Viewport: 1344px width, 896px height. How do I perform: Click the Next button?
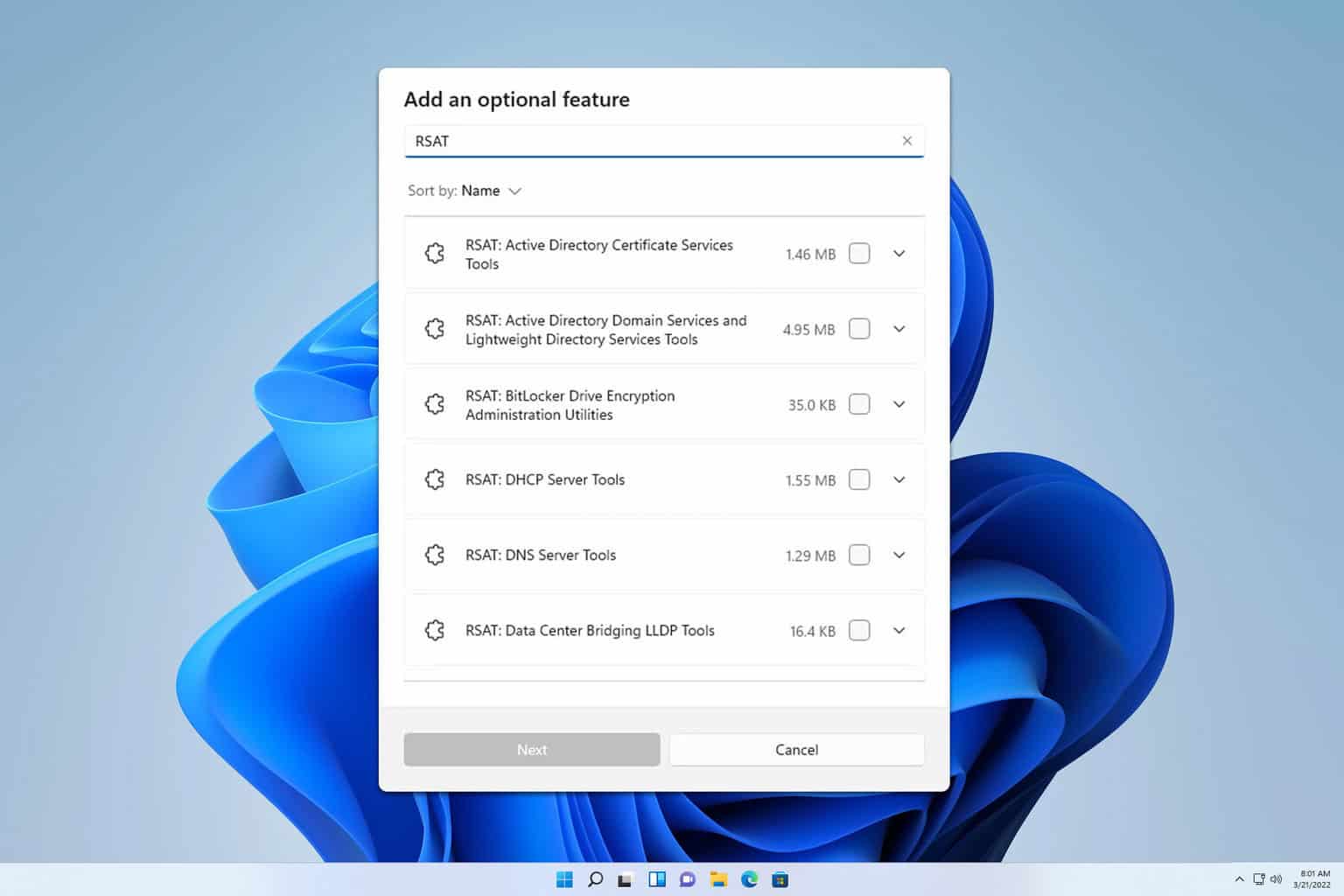point(532,750)
